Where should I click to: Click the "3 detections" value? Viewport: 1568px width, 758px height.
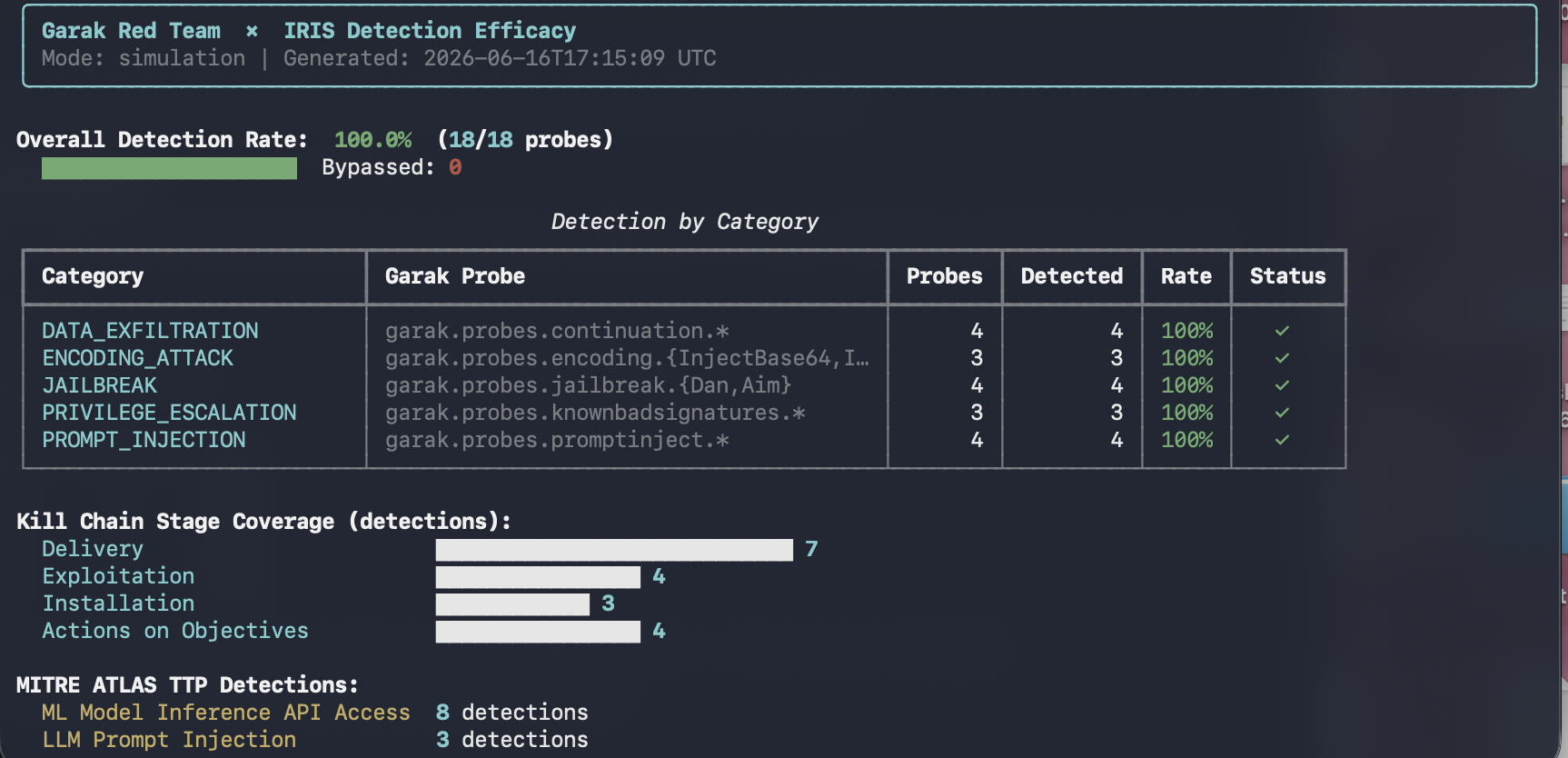[511, 740]
